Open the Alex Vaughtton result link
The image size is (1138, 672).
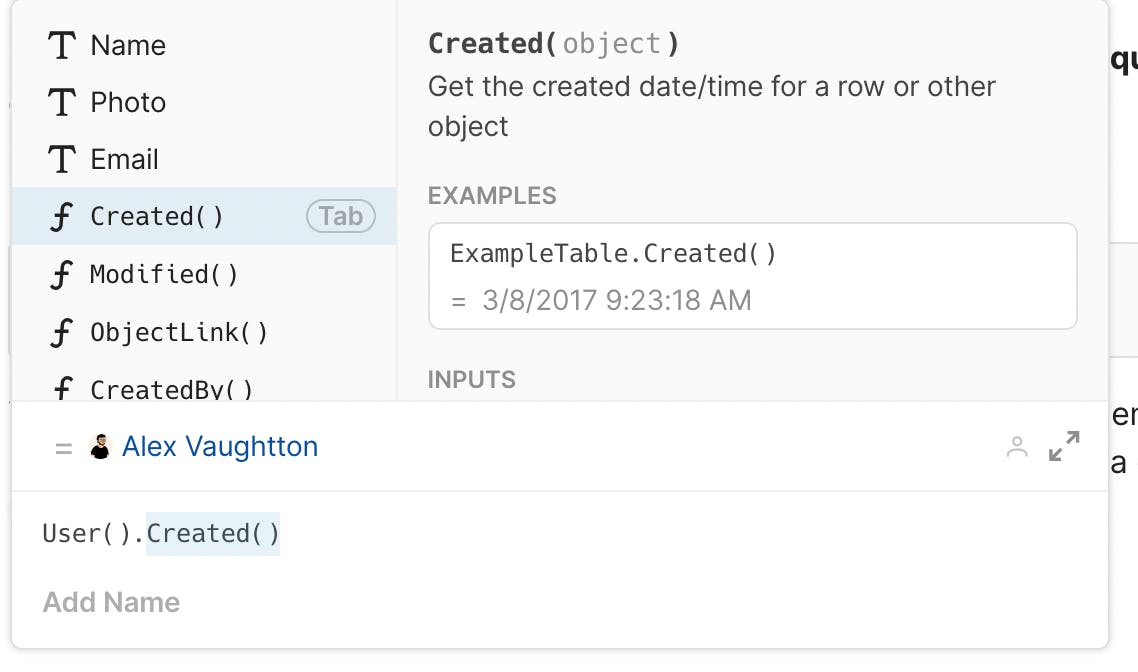pyautogui.click(x=220, y=446)
